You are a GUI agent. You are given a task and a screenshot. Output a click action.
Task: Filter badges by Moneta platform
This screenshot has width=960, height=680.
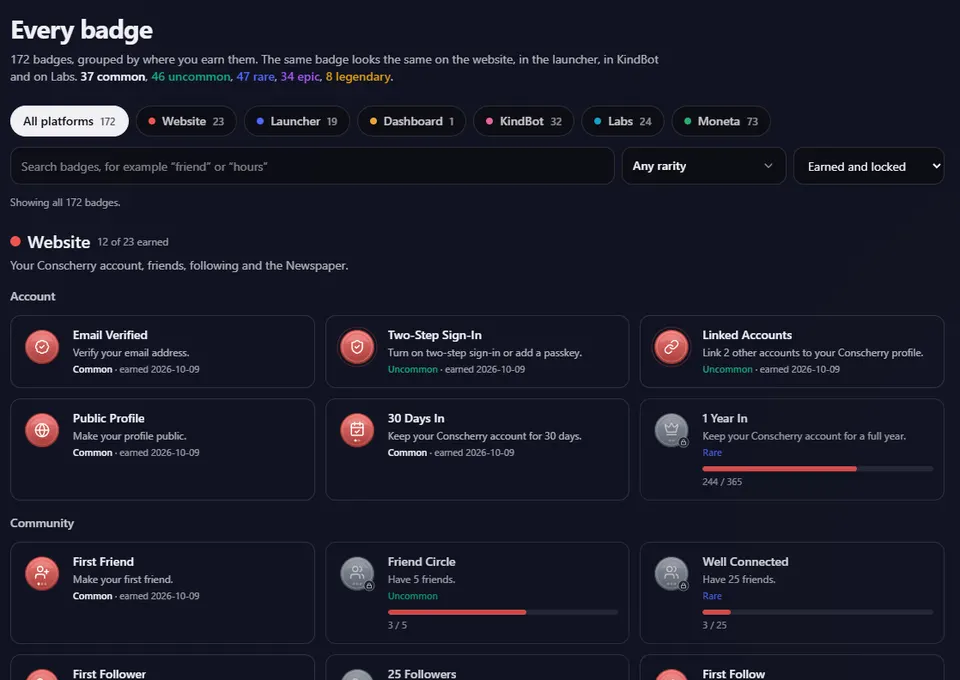pos(721,121)
